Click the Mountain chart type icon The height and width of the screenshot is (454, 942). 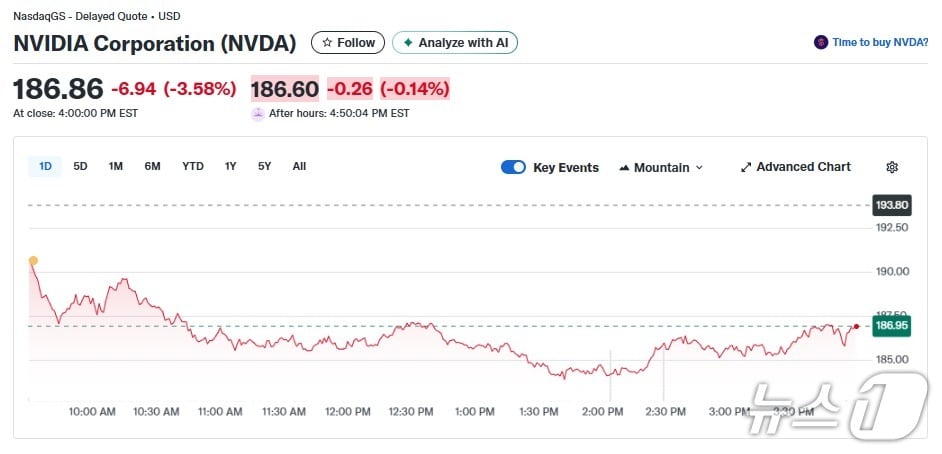(624, 167)
